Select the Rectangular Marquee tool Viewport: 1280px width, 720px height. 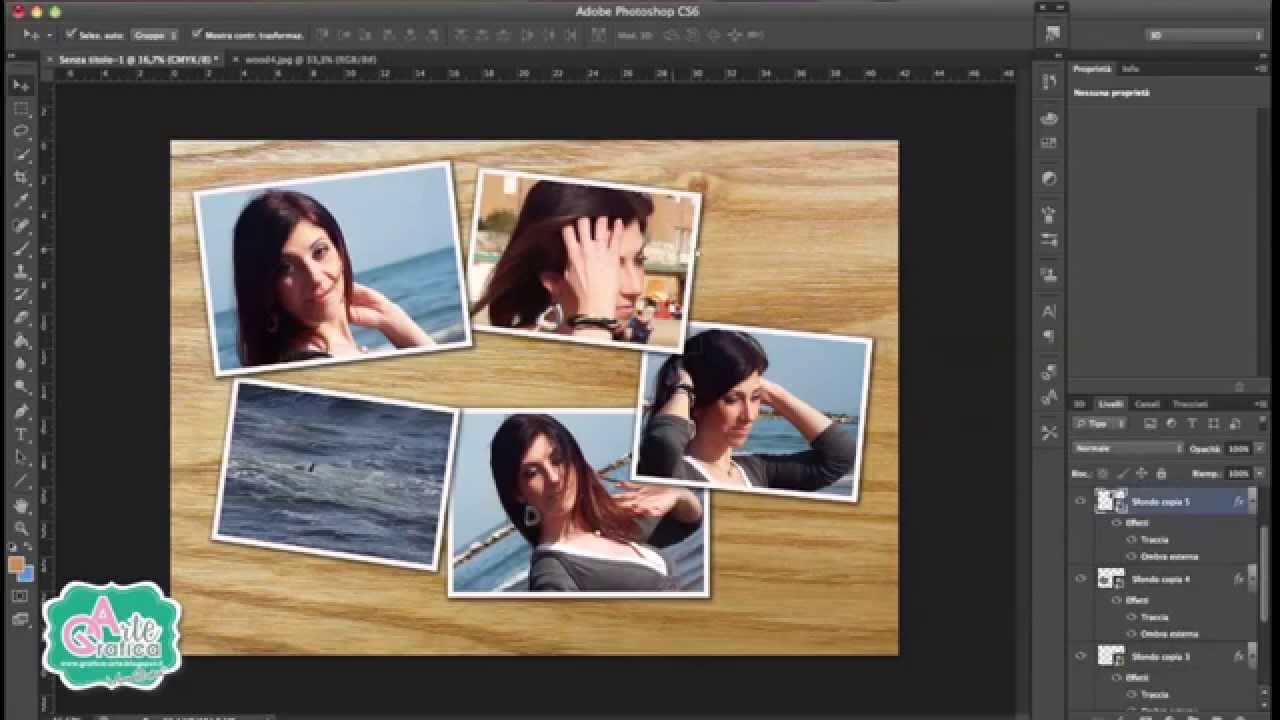(x=21, y=109)
